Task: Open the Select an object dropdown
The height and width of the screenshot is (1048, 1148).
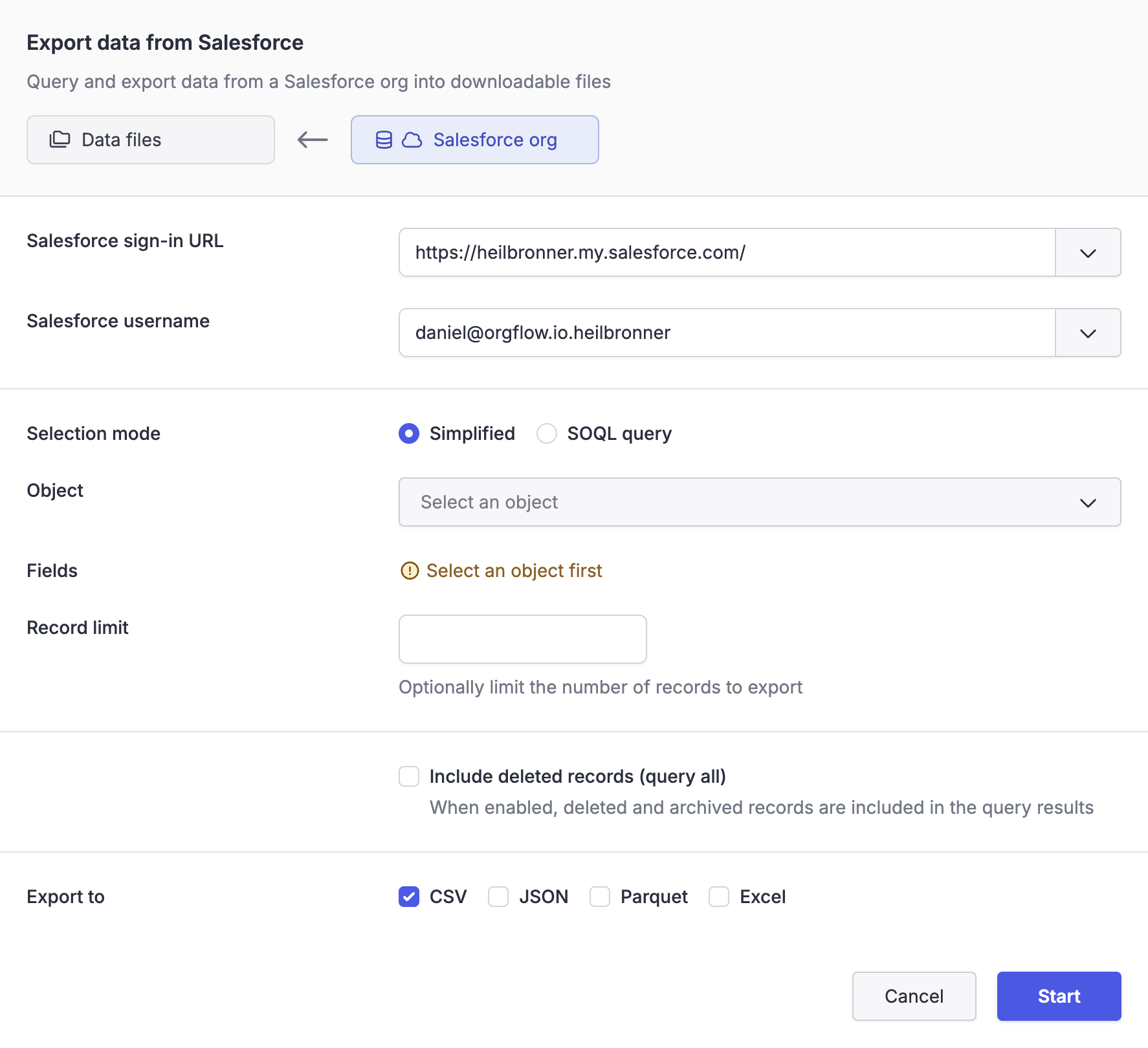Action: 760,502
